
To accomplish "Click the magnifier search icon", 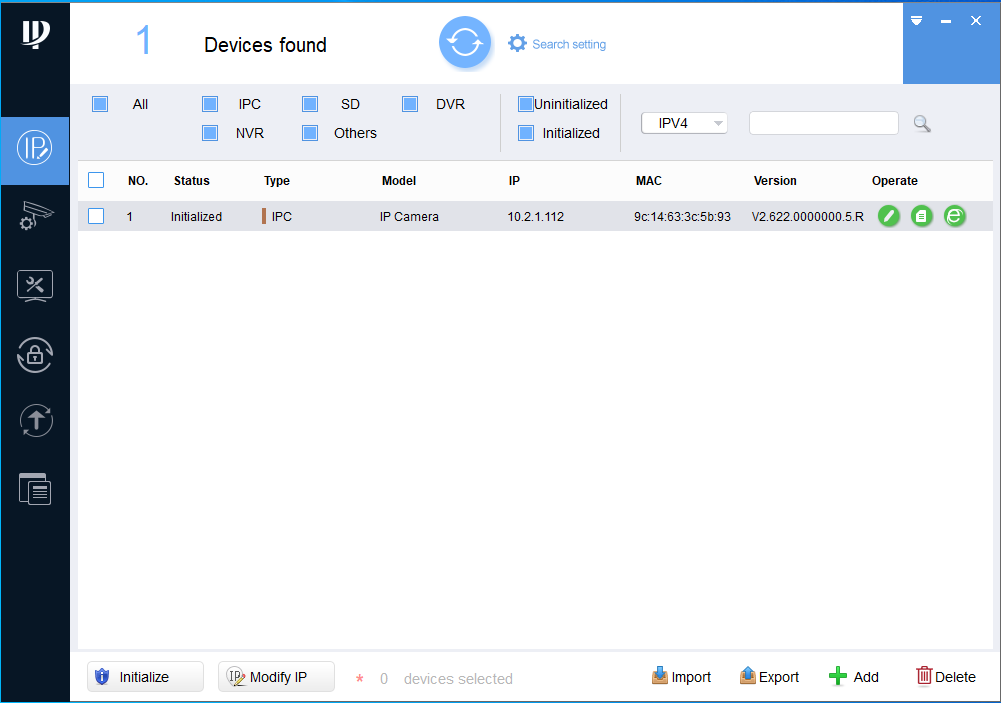I will [x=921, y=123].
